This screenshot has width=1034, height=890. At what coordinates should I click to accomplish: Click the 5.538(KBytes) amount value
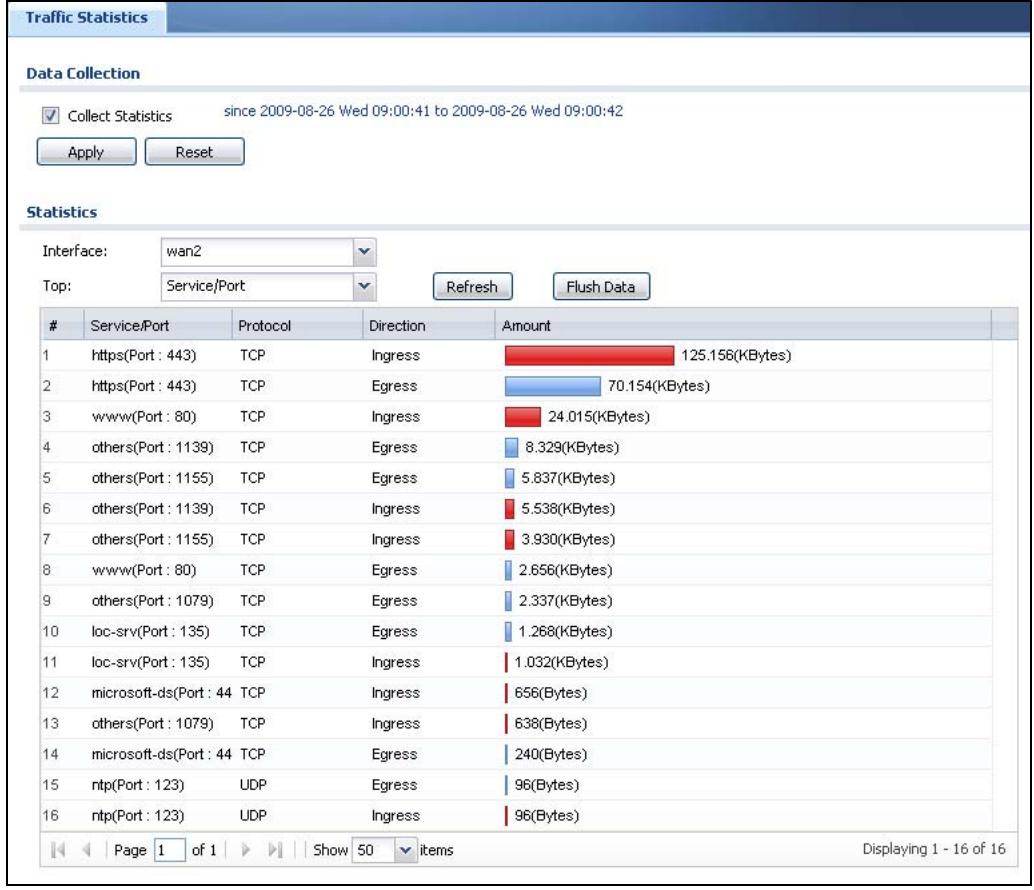pos(568,509)
